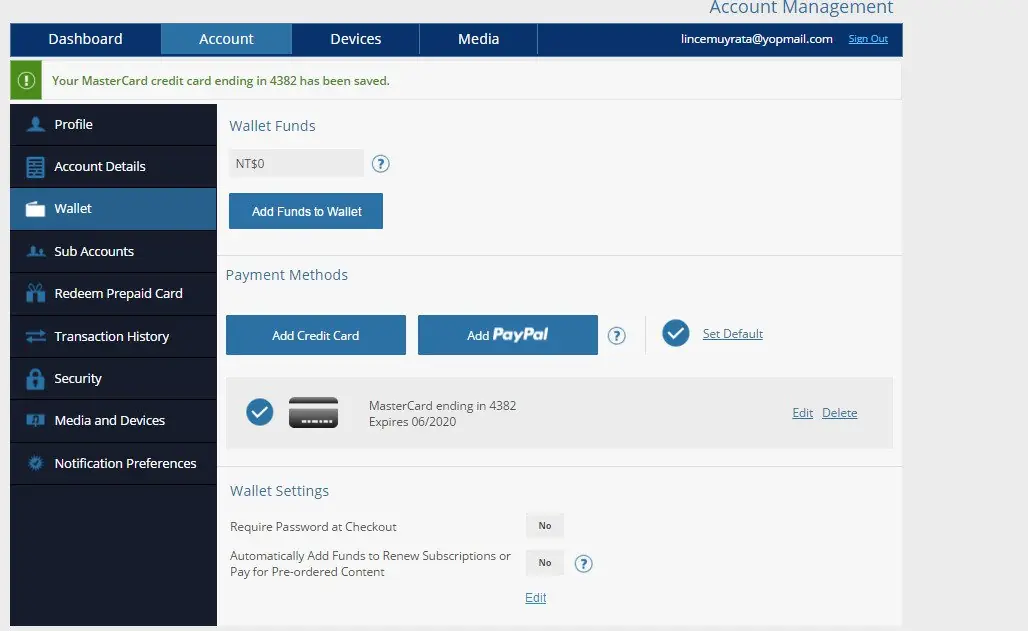Image resolution: width=1028 pixels, height=631 pixels.
Task: Select Wallet in the sidebar
Action: click(113, 209)
